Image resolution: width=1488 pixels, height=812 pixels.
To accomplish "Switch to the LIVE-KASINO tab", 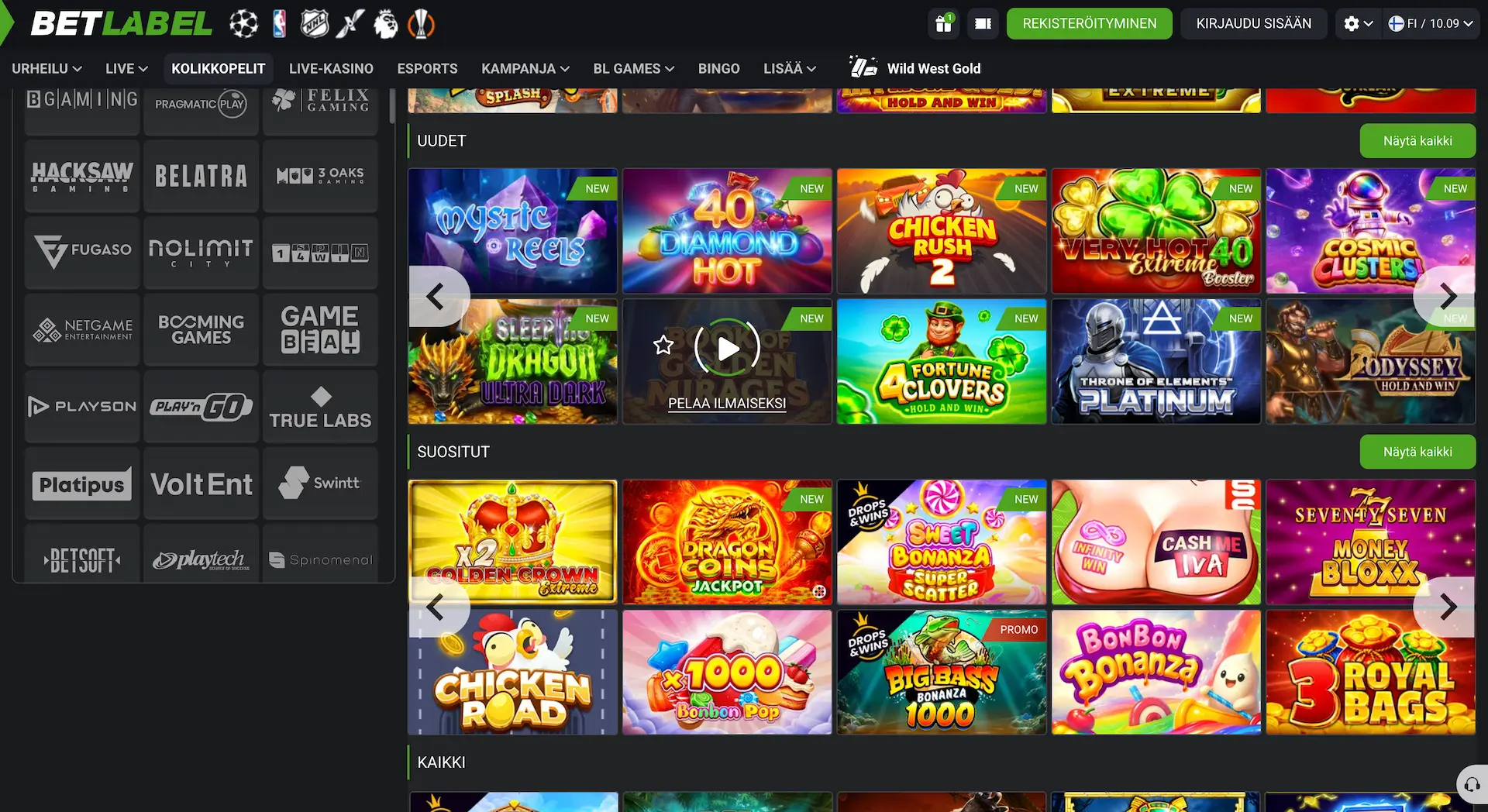I will pos(331,69).
